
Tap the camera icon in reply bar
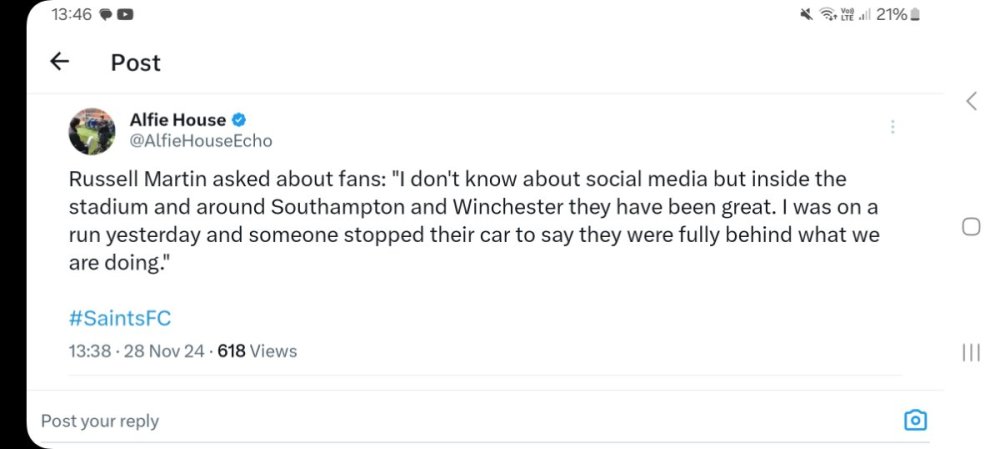click(914, 420)
